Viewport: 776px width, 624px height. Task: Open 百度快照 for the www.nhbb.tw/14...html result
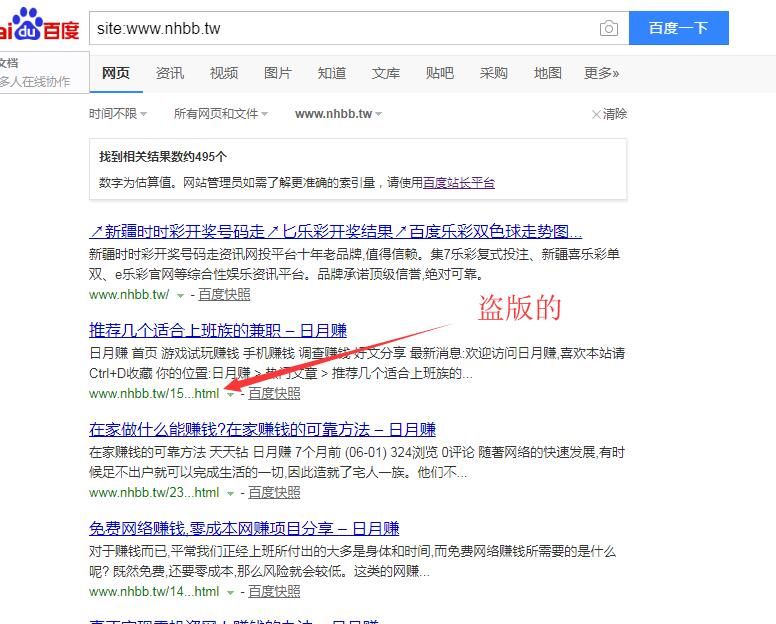pos(274,591)
